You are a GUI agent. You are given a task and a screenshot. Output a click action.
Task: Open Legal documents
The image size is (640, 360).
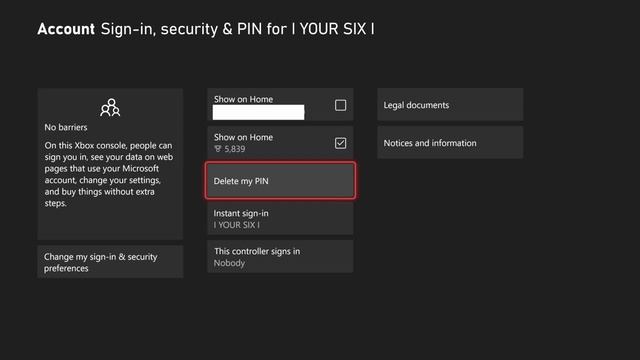tap(450, 105)
